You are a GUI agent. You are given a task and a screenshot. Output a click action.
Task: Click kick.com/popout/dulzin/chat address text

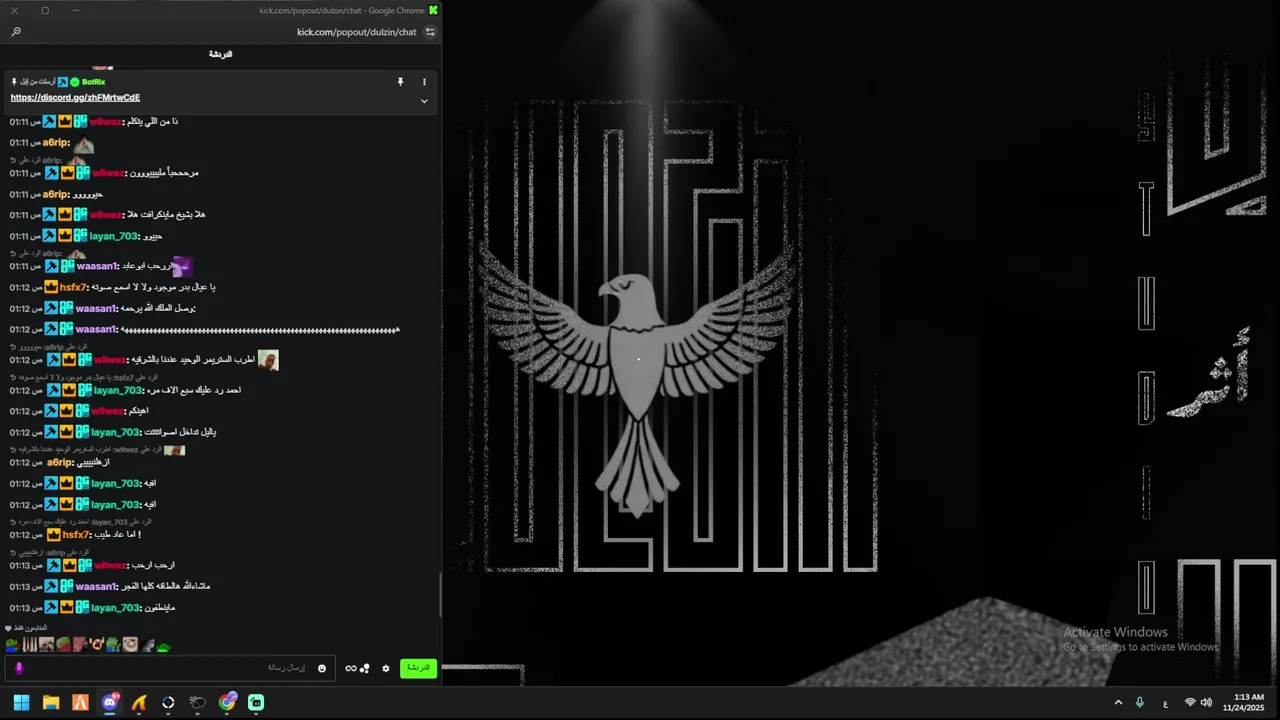(x=356, y=32)
